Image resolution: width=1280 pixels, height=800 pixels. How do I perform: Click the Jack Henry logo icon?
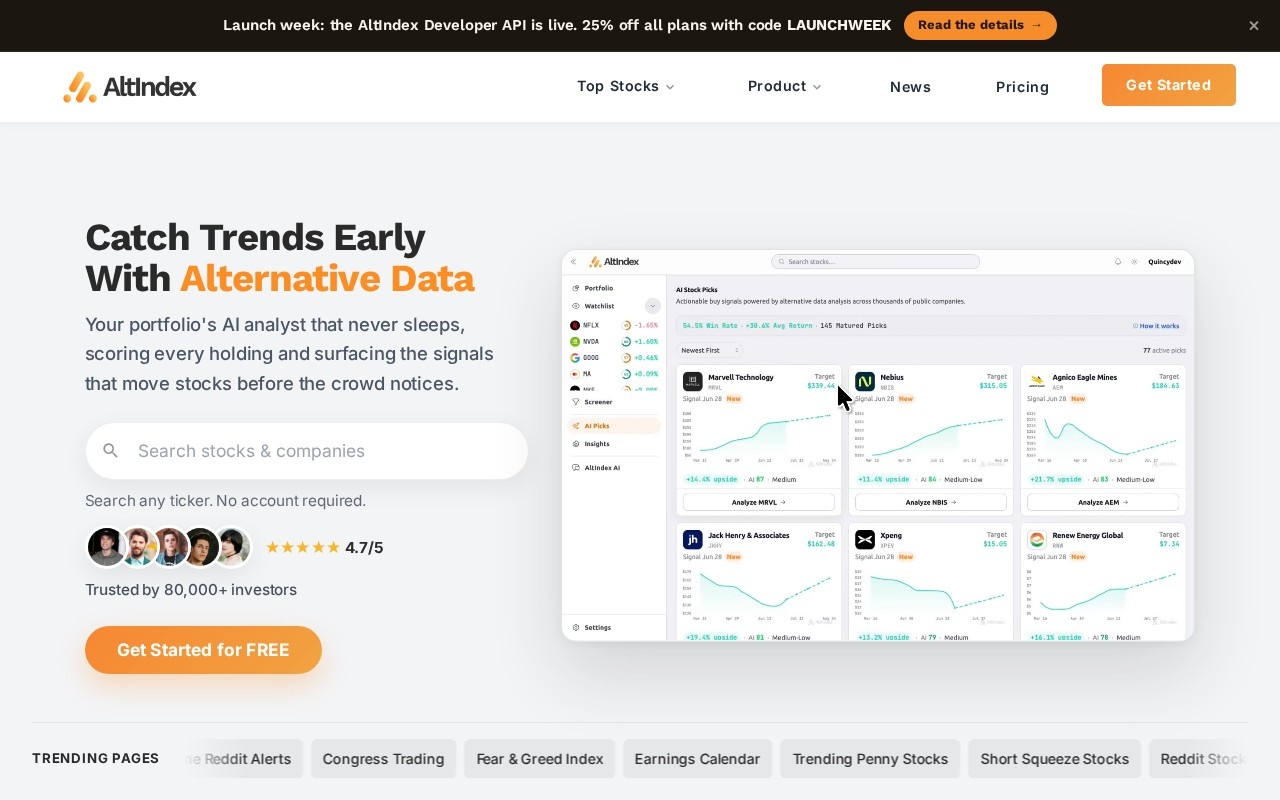(692, 540)
